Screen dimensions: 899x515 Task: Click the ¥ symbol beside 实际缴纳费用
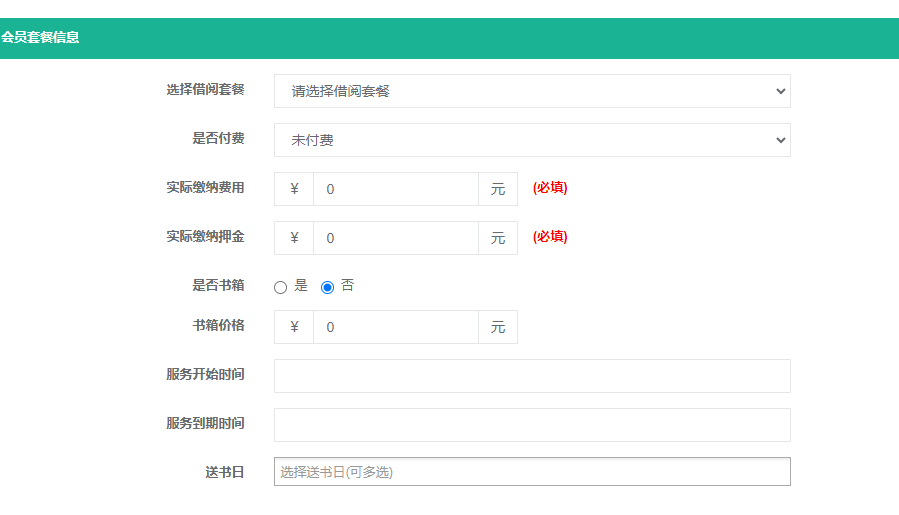click(x=294, y=189)
